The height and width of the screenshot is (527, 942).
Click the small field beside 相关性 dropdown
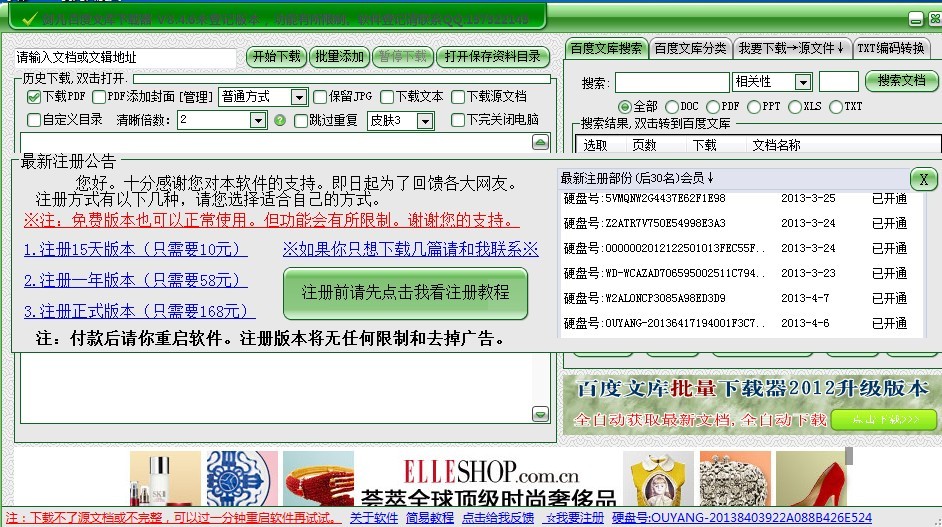coord(839,82)
